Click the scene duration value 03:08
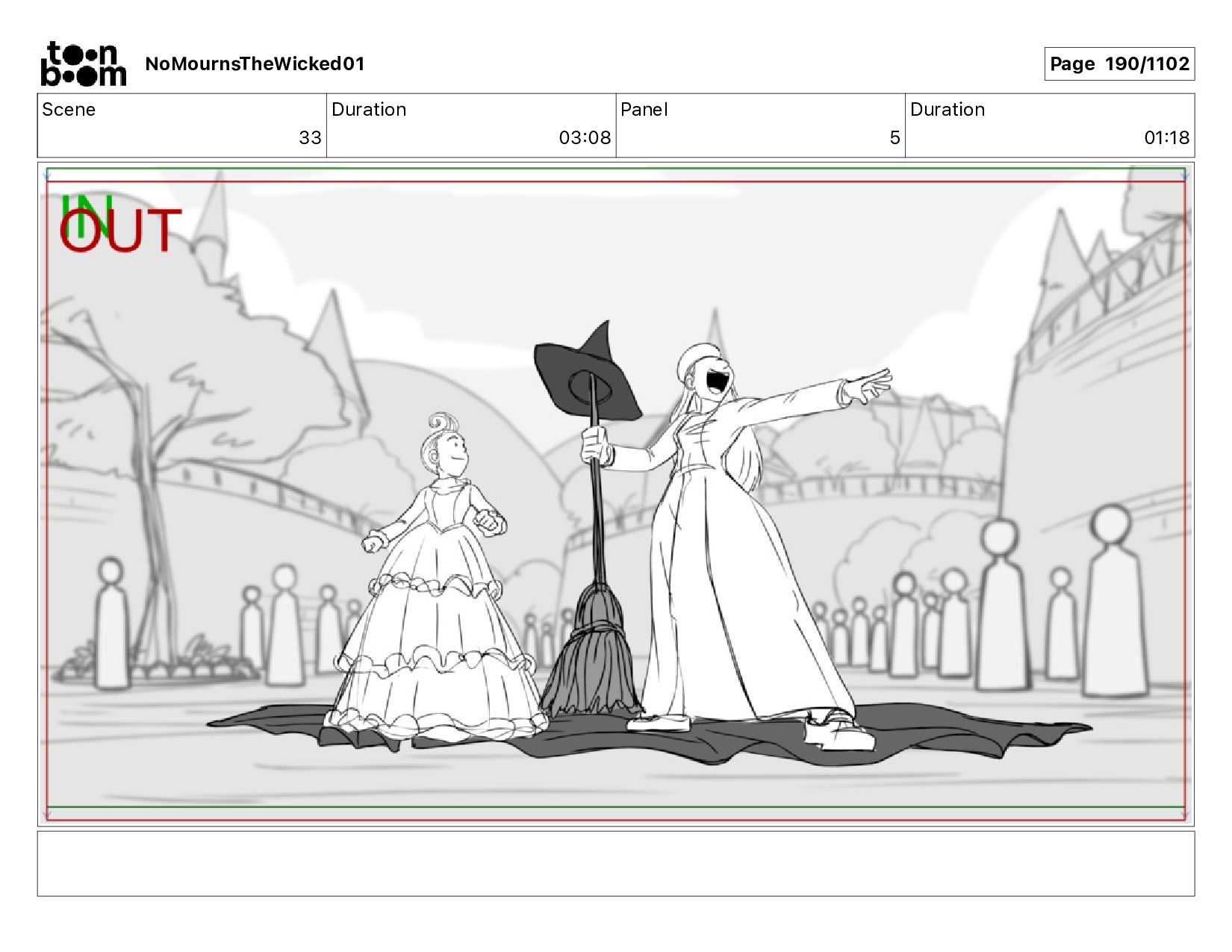The width and height of the screenshot is (1232, 952). (585, 137)
